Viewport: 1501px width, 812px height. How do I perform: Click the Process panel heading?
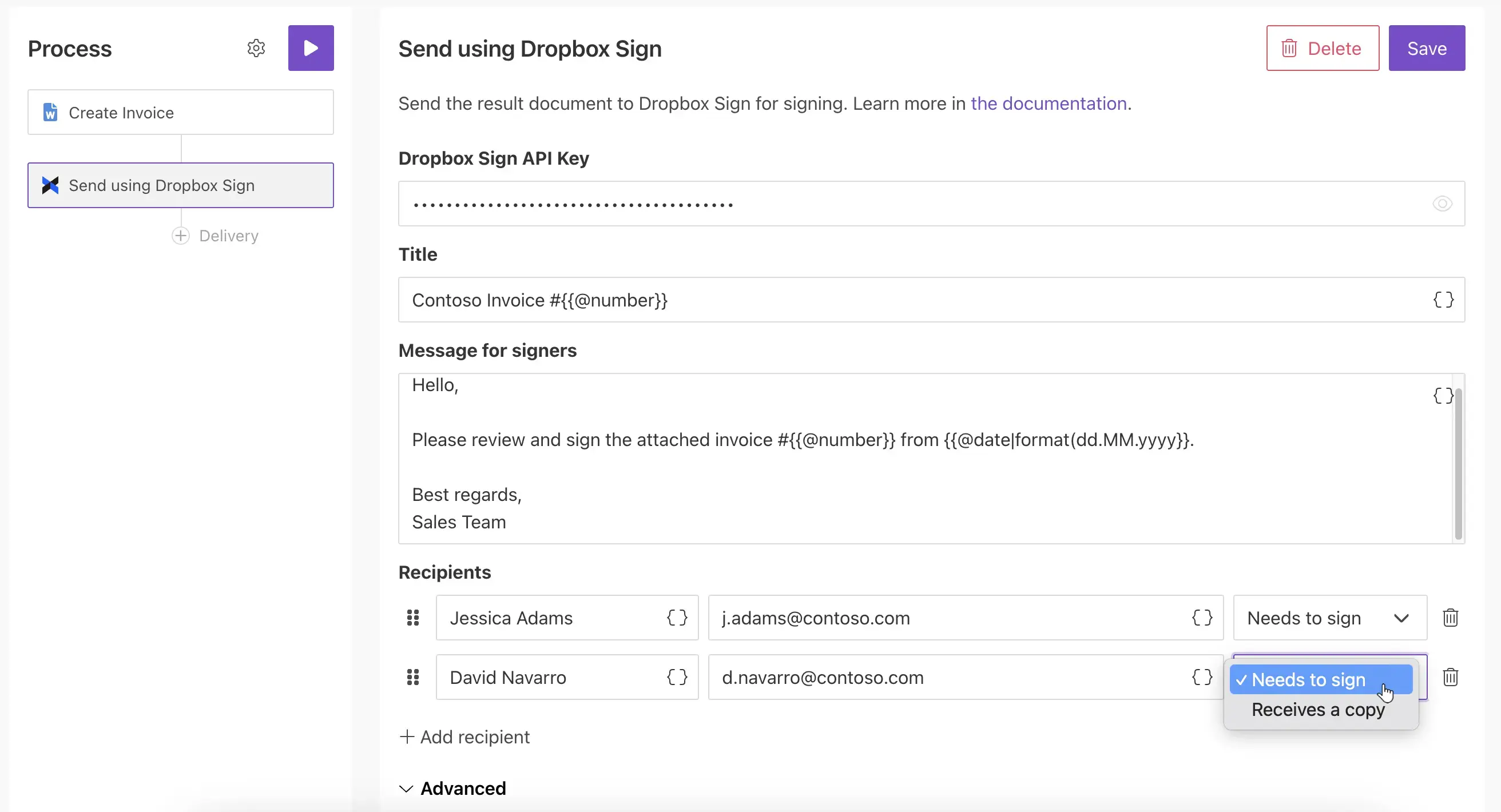(70, 49)
